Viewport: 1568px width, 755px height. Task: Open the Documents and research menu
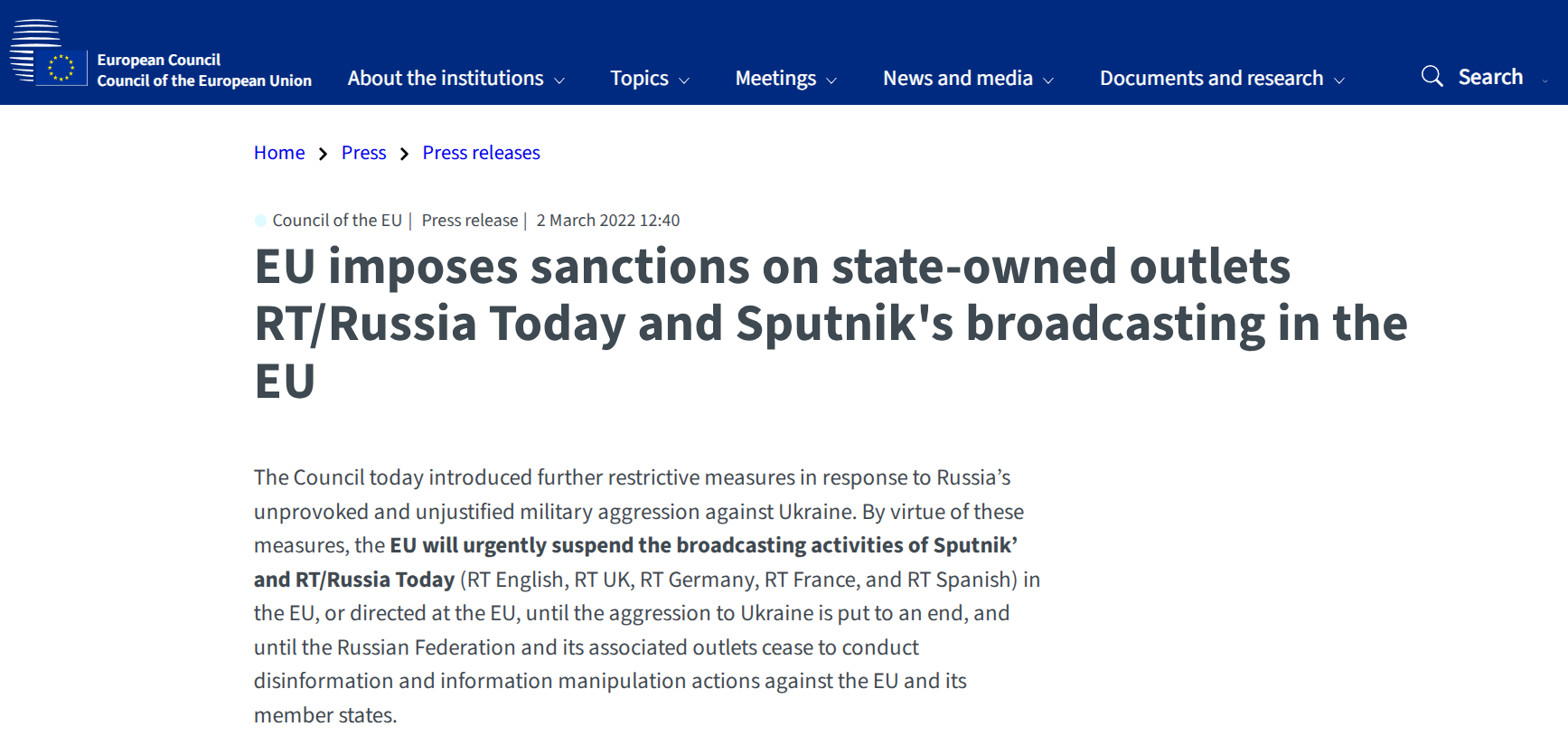point(1211,79)
